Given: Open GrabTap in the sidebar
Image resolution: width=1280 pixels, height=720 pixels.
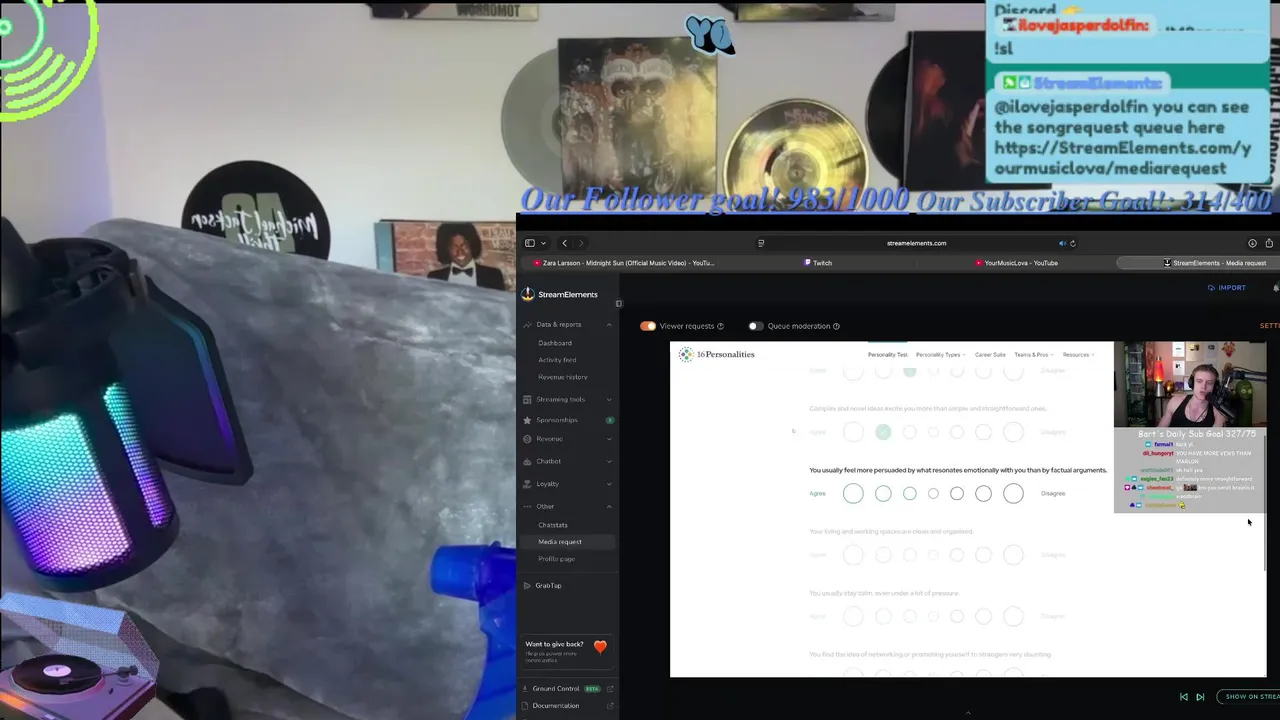Looking at the screenshot, I should [x=548, y=585].
